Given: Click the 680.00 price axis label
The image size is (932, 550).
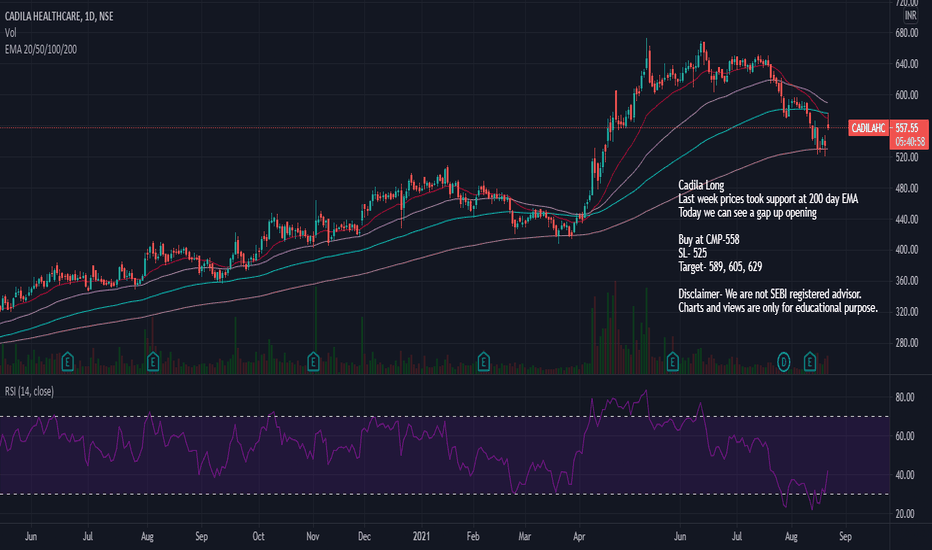Looking at the screenshot, I should coord(906,33).
